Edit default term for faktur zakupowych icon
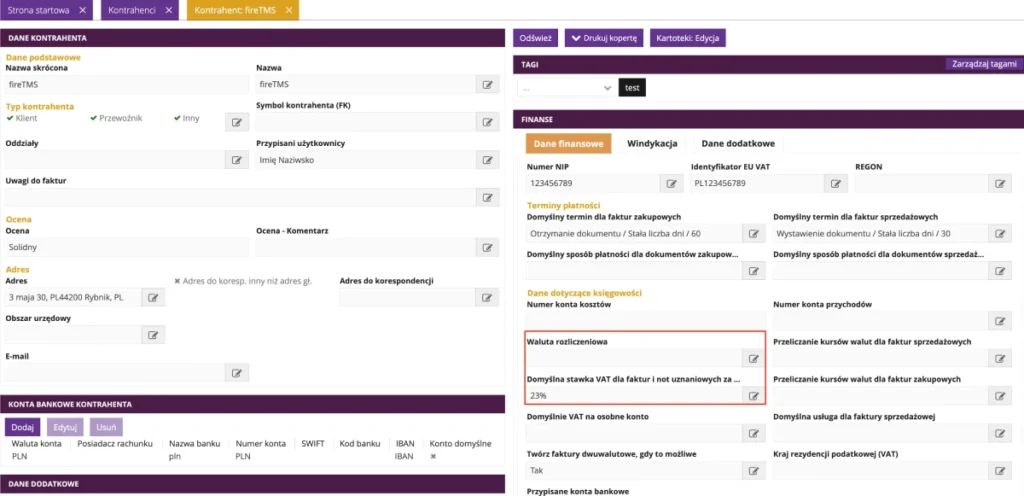 coord(753,233)
